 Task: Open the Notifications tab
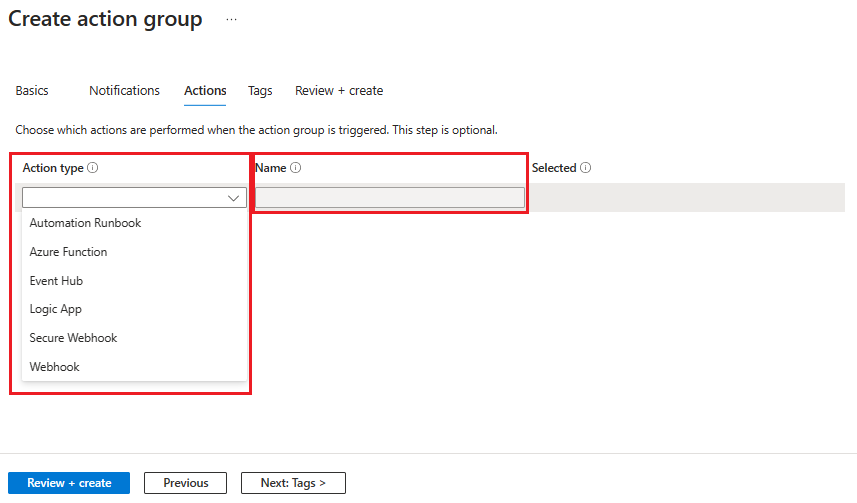[x=125, y=91]
